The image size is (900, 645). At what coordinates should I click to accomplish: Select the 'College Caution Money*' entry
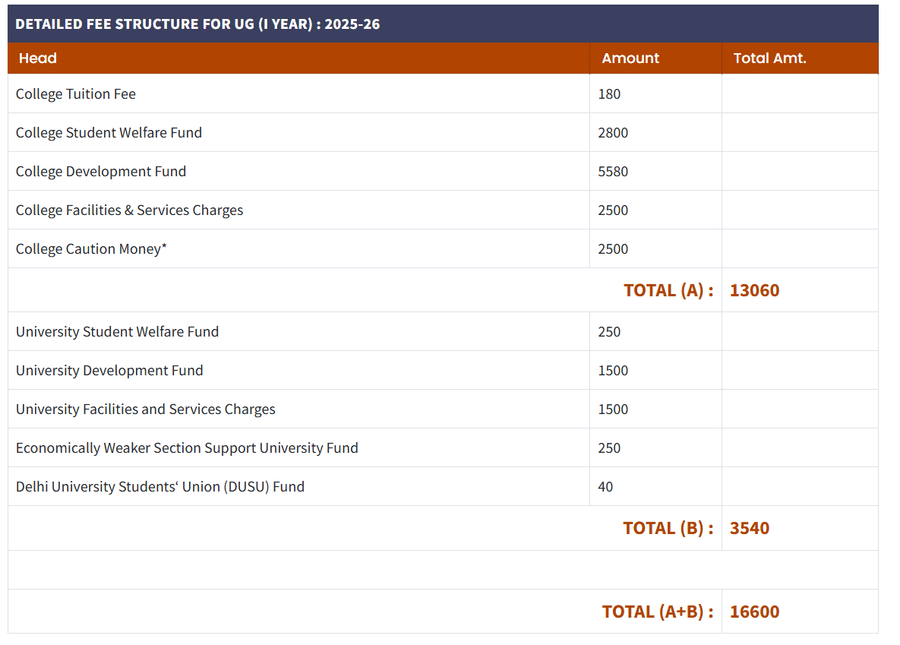91,249
